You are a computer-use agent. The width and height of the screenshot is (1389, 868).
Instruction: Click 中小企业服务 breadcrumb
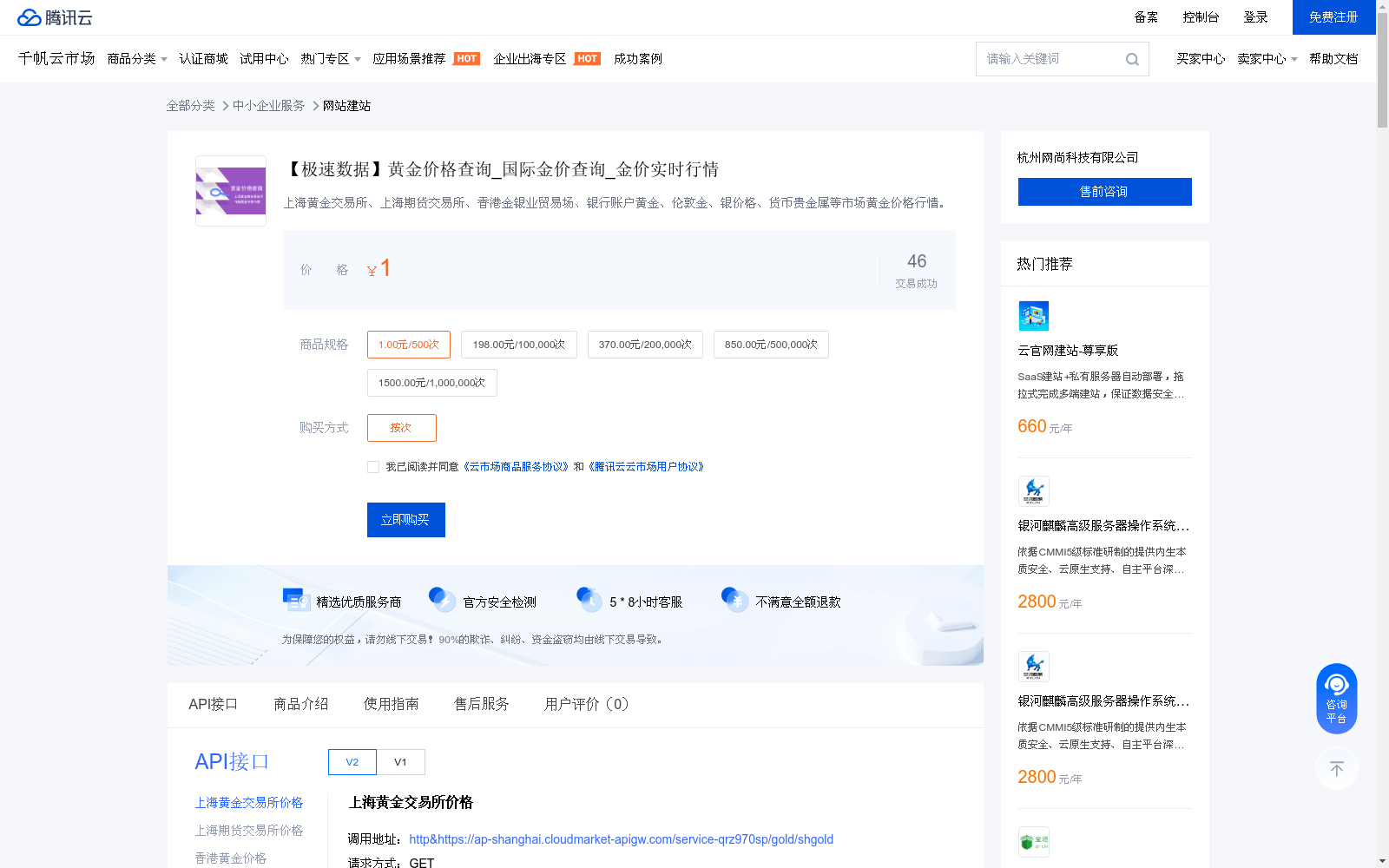pos(269,106)
